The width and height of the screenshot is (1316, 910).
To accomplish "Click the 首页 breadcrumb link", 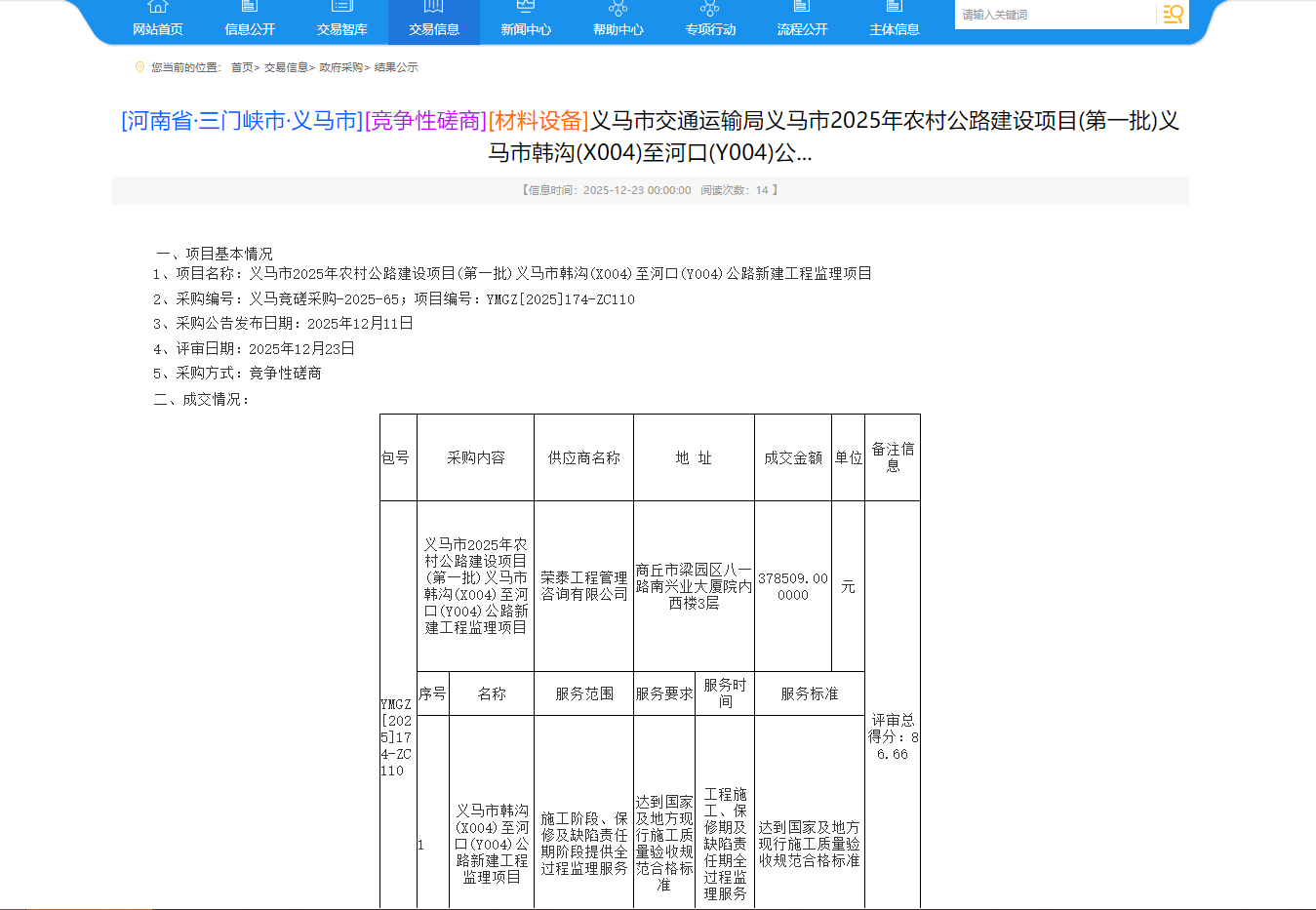I will click(x=241, y=67).
